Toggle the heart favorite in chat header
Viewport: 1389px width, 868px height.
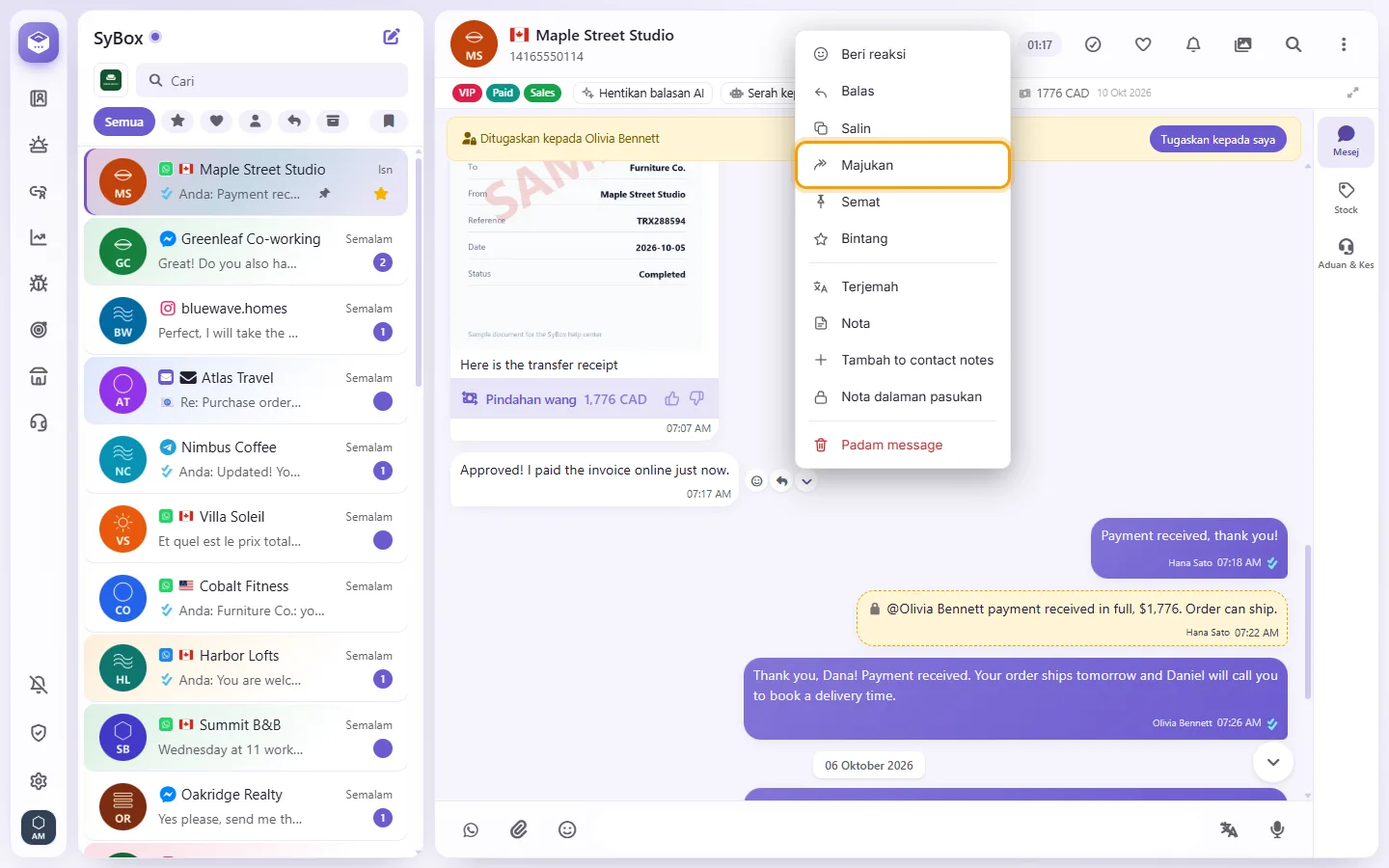(1143, 44)
